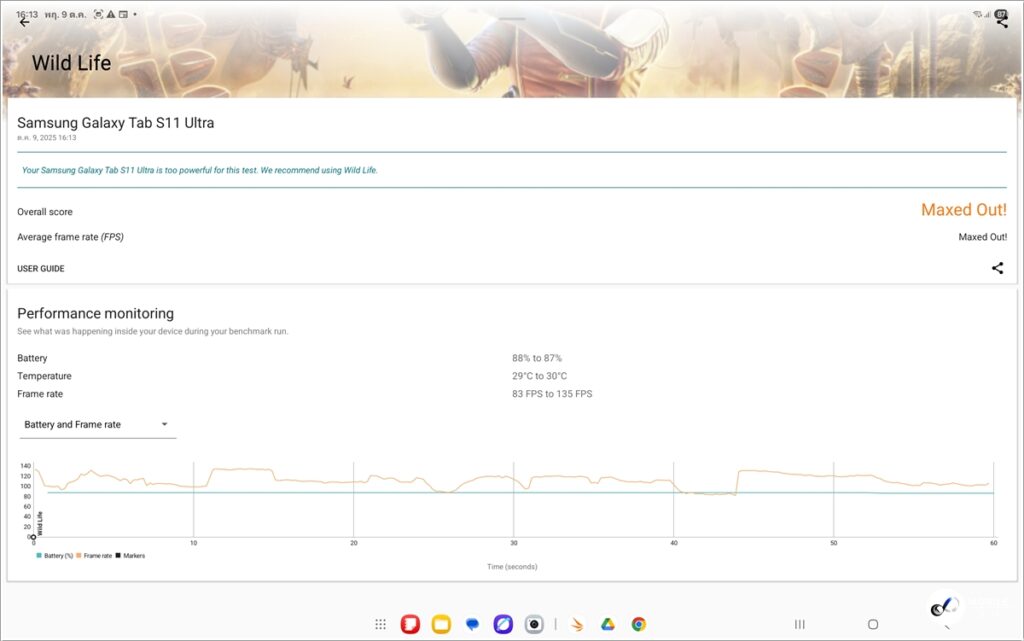The height and width of the screenshot is (641, 1024).
Task: Open the Camera app in taskbar
Action: 535,624
